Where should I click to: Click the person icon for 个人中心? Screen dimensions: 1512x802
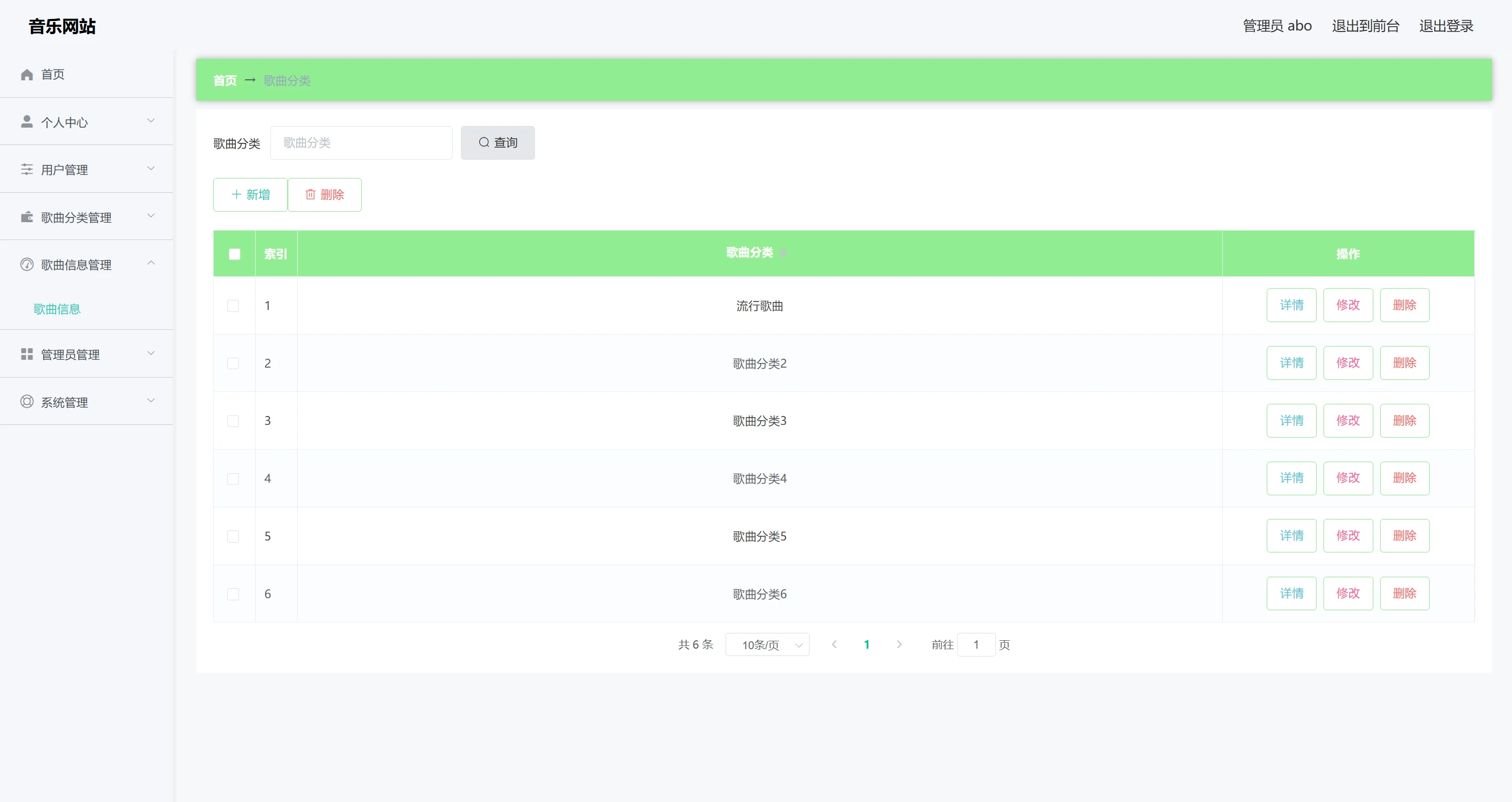pos(27,121)
